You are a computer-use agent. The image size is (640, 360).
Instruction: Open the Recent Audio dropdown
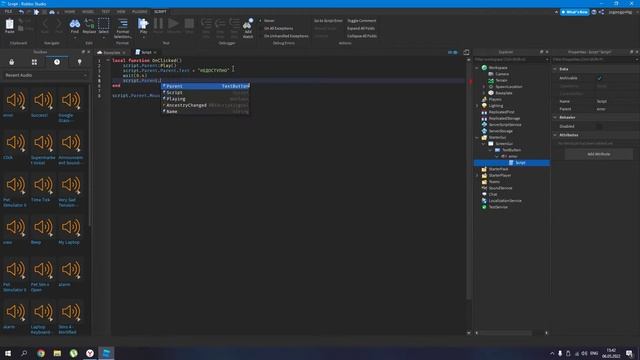tap(45, 75)
